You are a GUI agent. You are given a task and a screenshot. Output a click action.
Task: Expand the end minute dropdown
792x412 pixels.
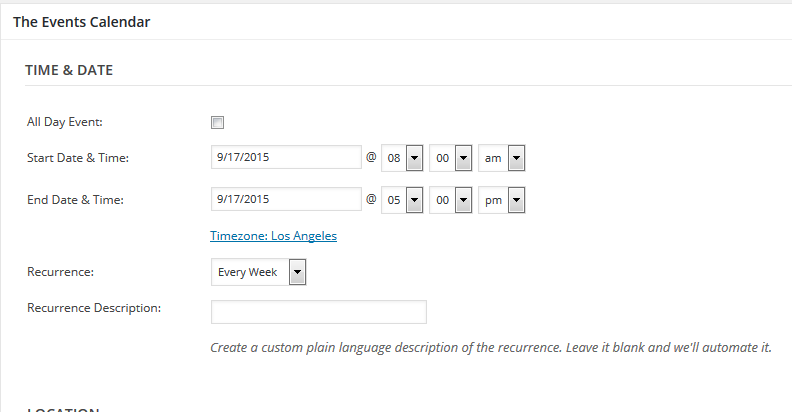(x=450, y=200)
